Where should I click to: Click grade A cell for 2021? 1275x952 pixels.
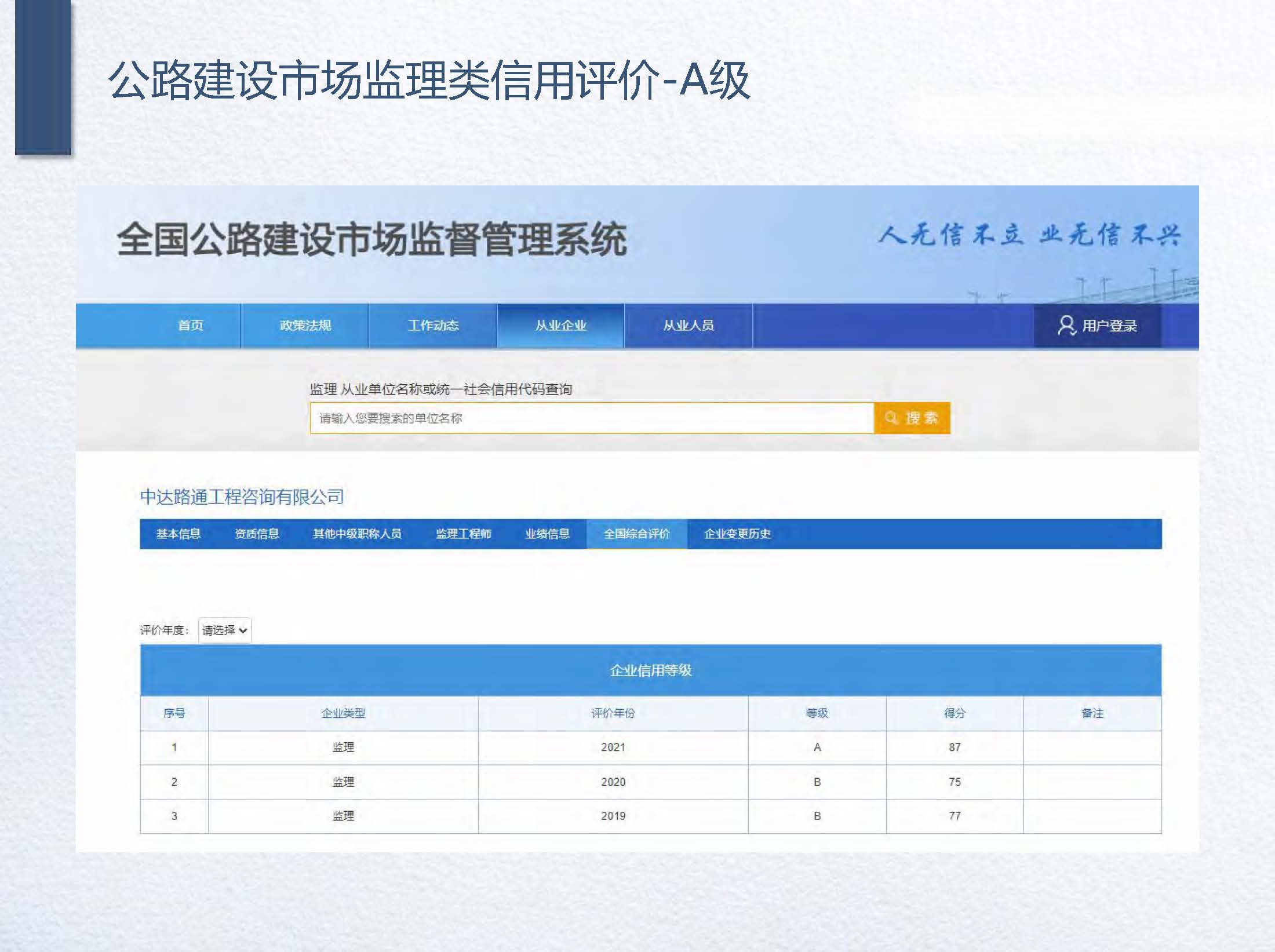tap(817, 747)
